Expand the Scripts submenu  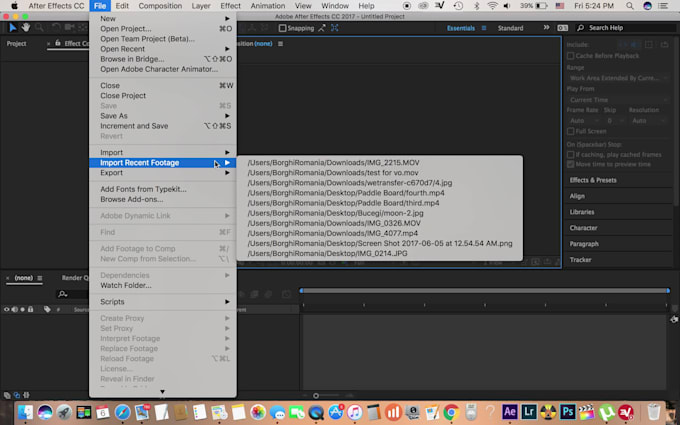tap(163, 301)
